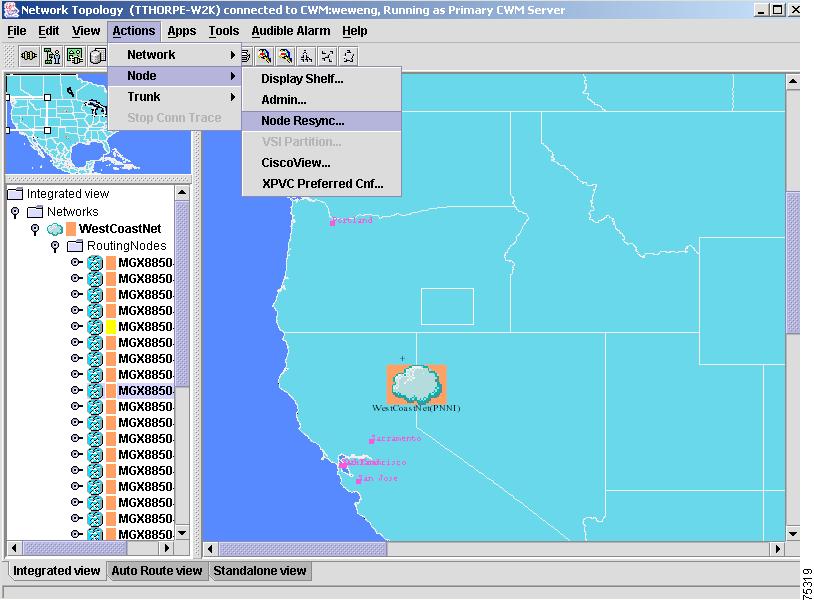Click the map scroll-right arrow
Screen dimensions: 814x600
point(777,549)
